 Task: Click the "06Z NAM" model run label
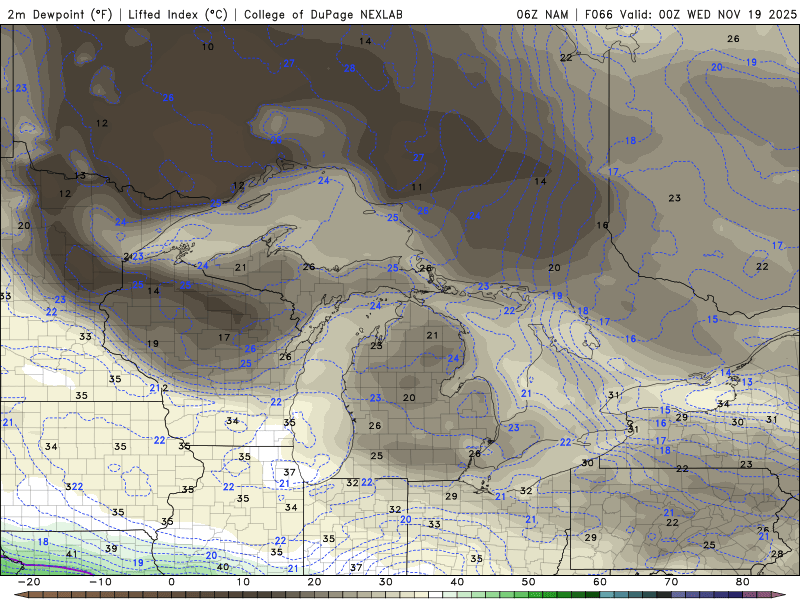(x=542, y=14)
